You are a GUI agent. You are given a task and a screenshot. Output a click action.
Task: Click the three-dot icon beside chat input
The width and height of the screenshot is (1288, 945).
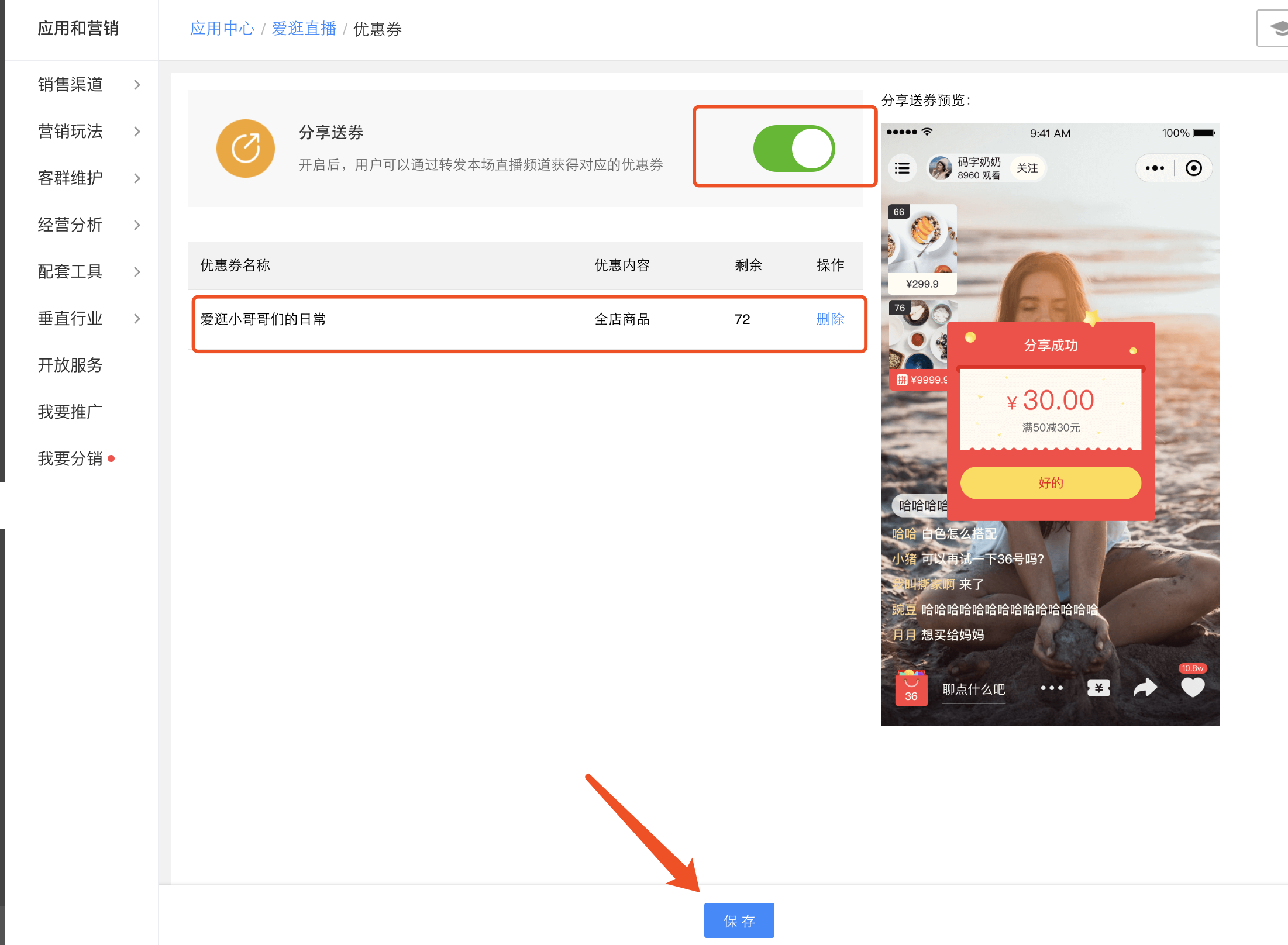[1052, 688]
